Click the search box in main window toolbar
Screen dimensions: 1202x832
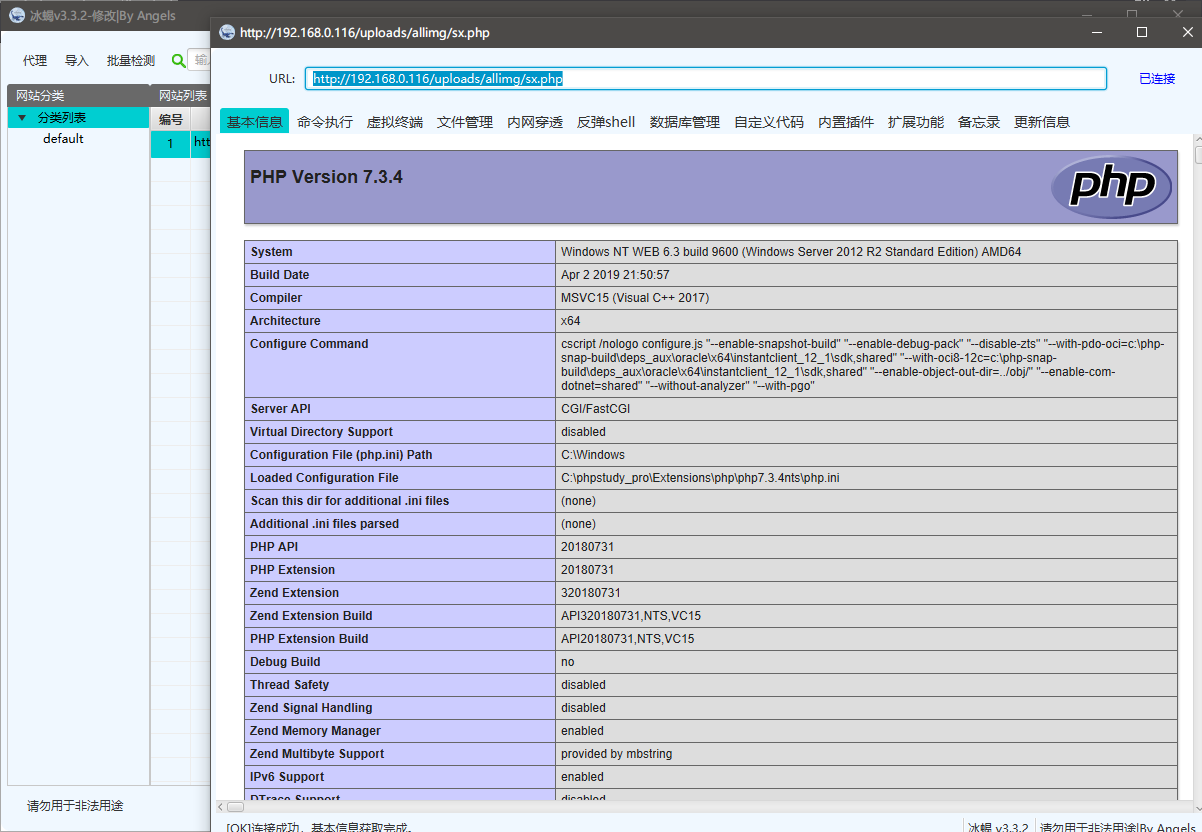(200, 60)
